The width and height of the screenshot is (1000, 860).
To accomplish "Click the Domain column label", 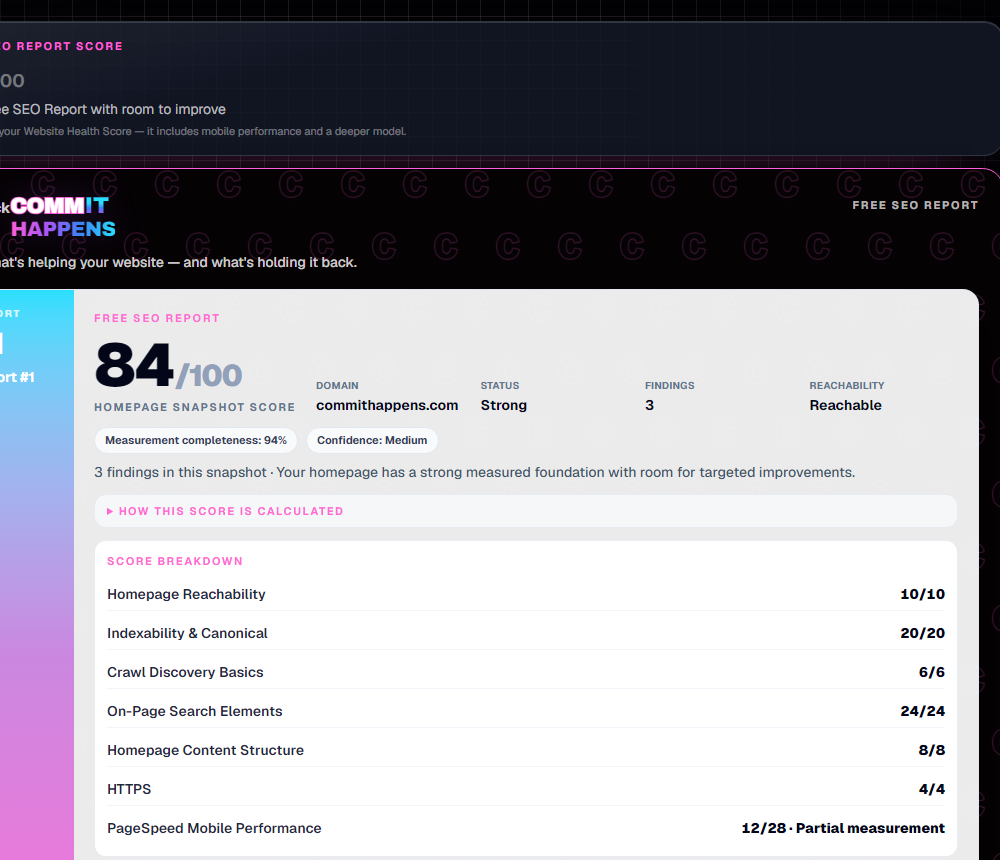I will (337, 385).
